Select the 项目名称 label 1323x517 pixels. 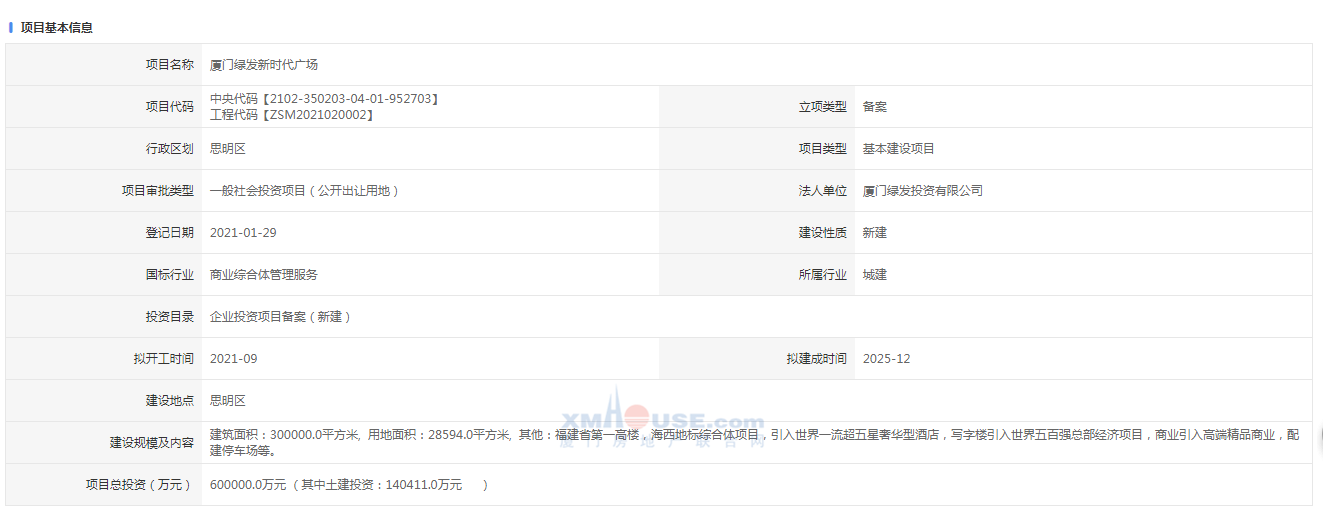(x=170, y=64)
